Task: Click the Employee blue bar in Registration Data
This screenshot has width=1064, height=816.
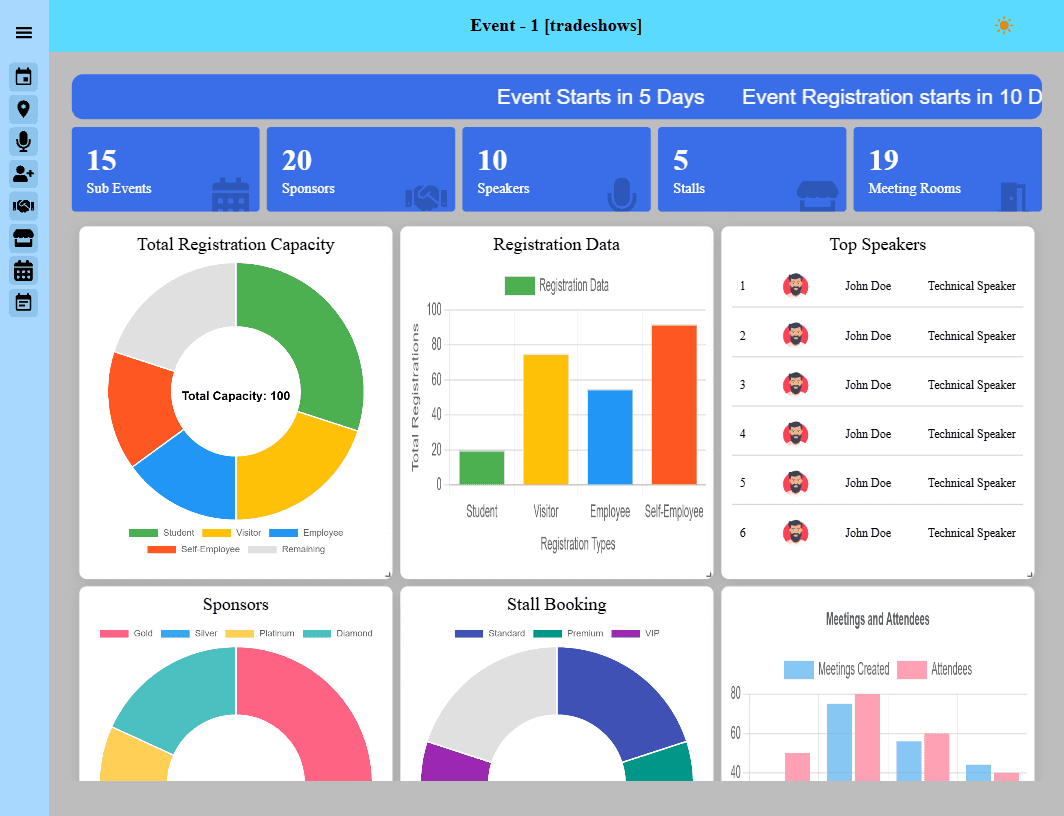Action: 610,437
